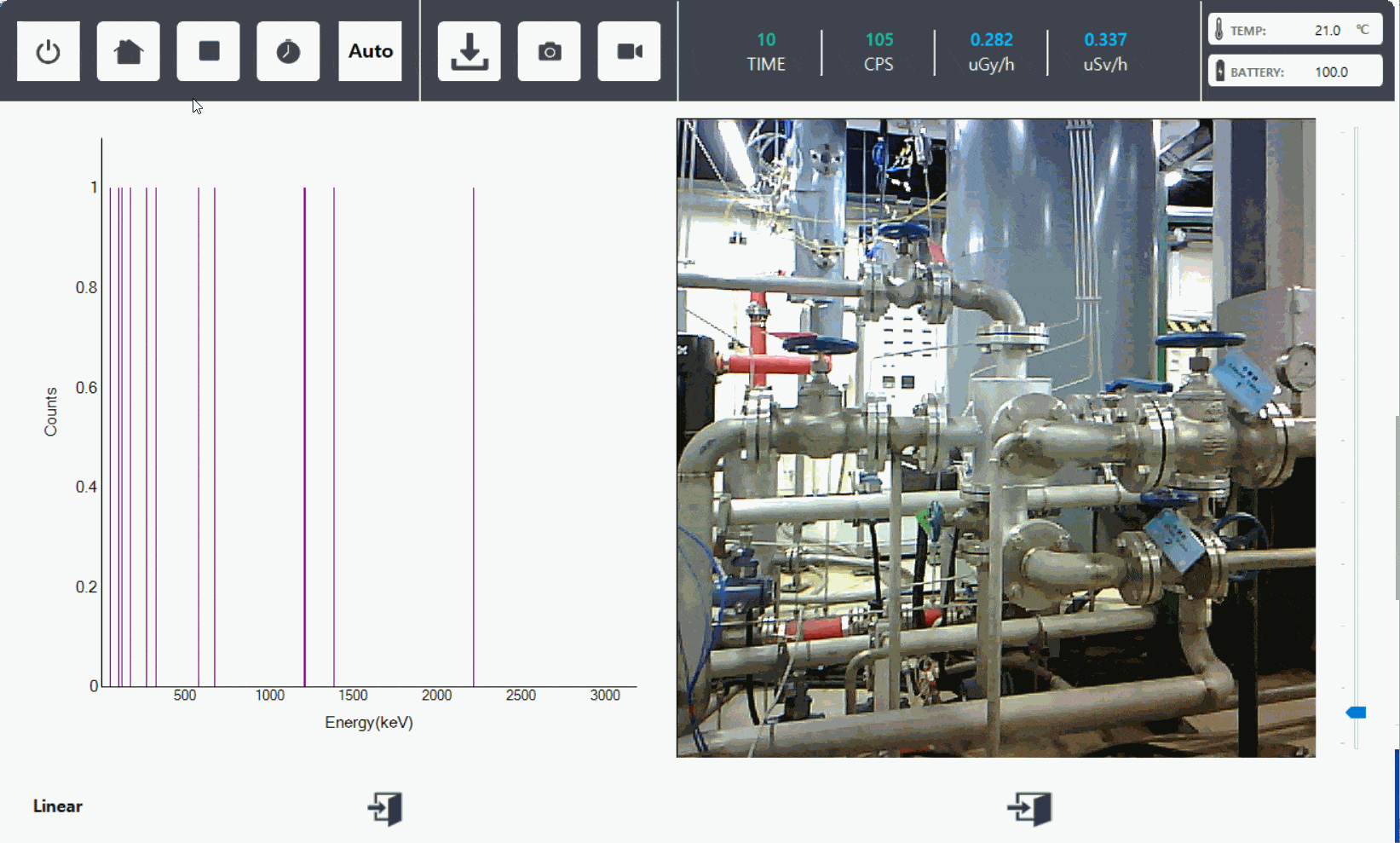Start video recording with the camcorder icon
Viewport: 1400px width, 843px height.
tap(630, 52)
